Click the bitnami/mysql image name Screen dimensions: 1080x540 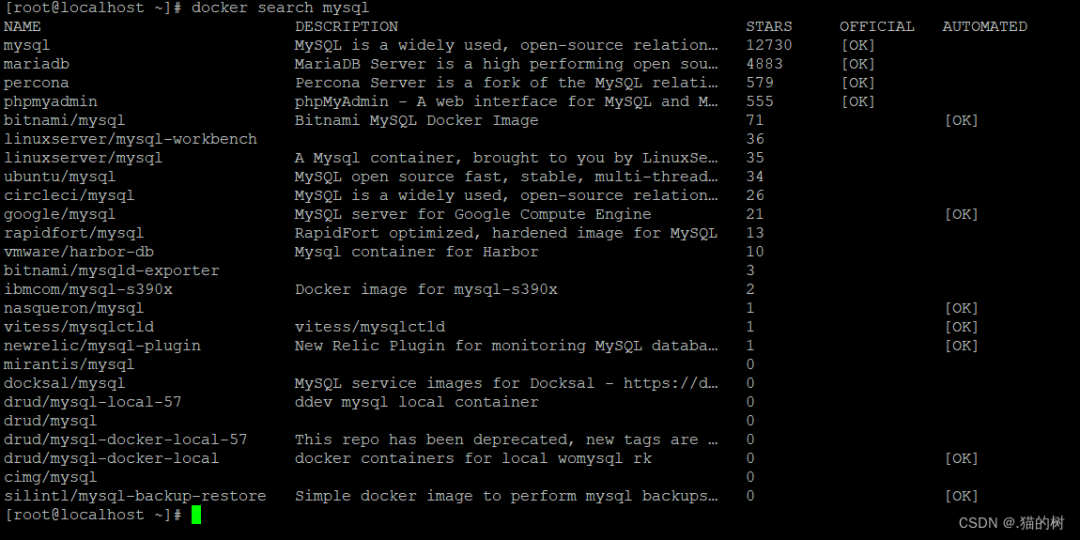click(x=64, y=121)
